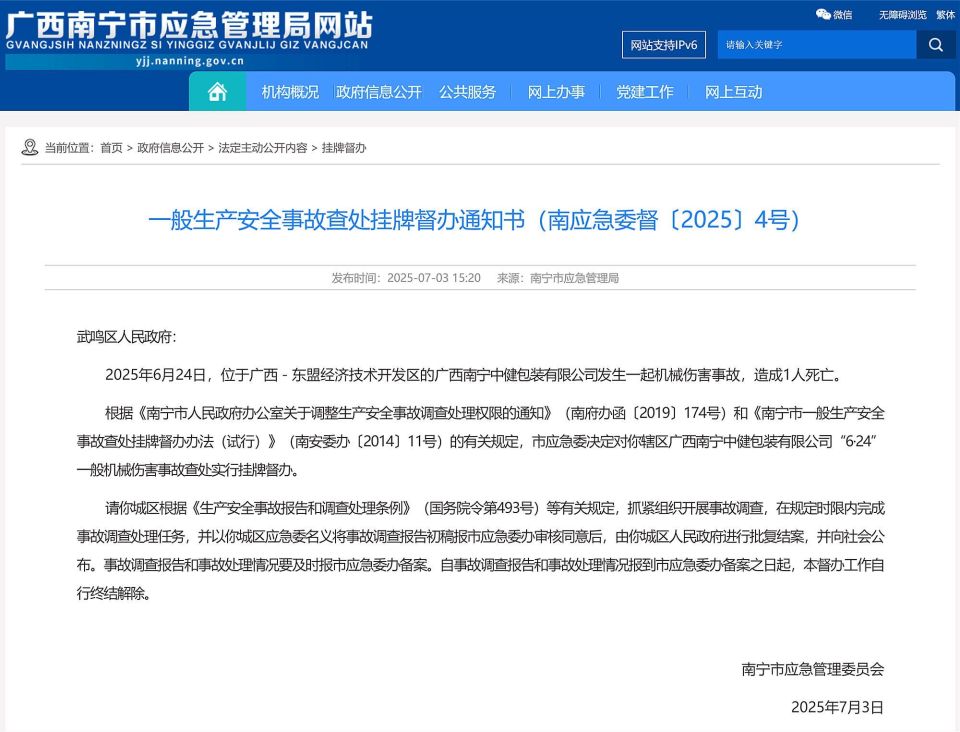
Task: Click the yjj.nanning.gov.cn URL text
Action: (x=190, y=61)
